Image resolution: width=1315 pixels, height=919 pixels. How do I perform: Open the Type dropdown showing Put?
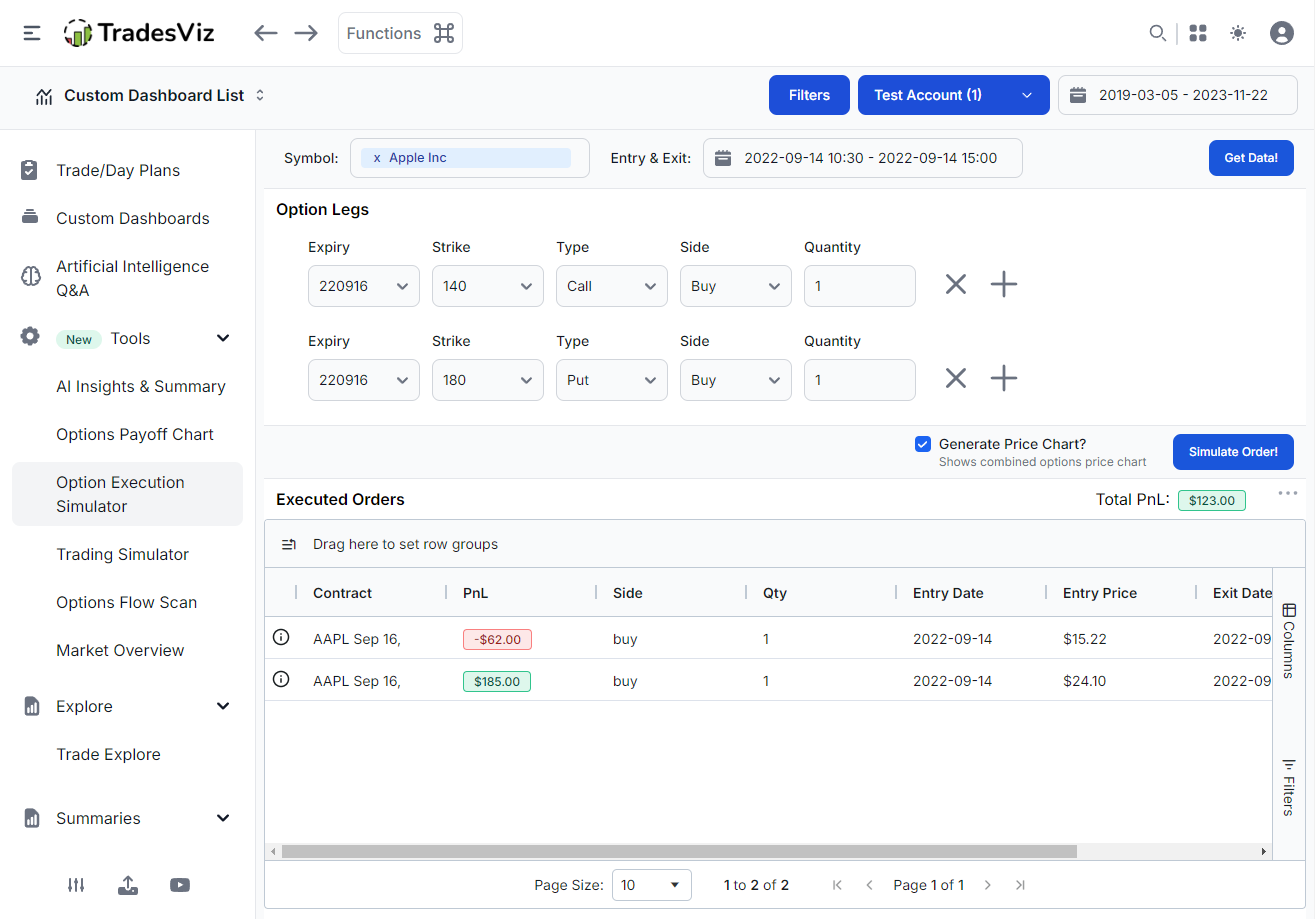pos(612,380)
